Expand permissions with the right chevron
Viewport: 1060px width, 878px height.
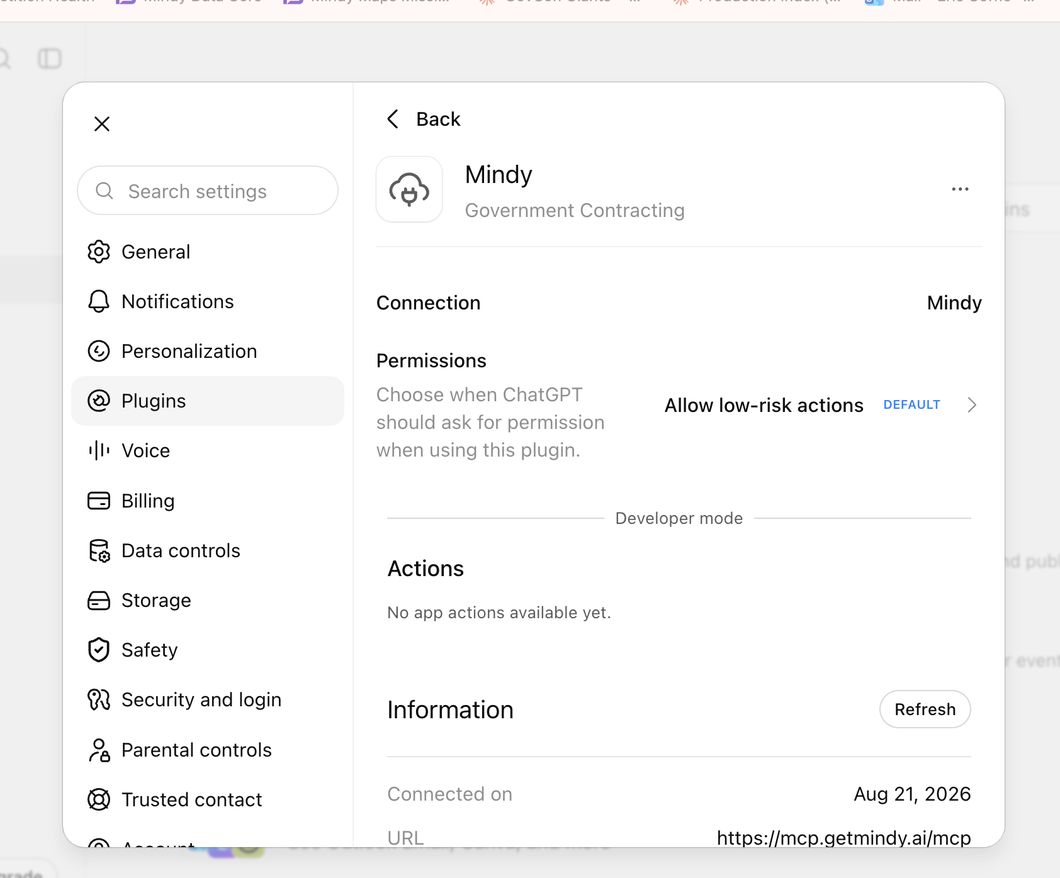[x=971, y=405]
